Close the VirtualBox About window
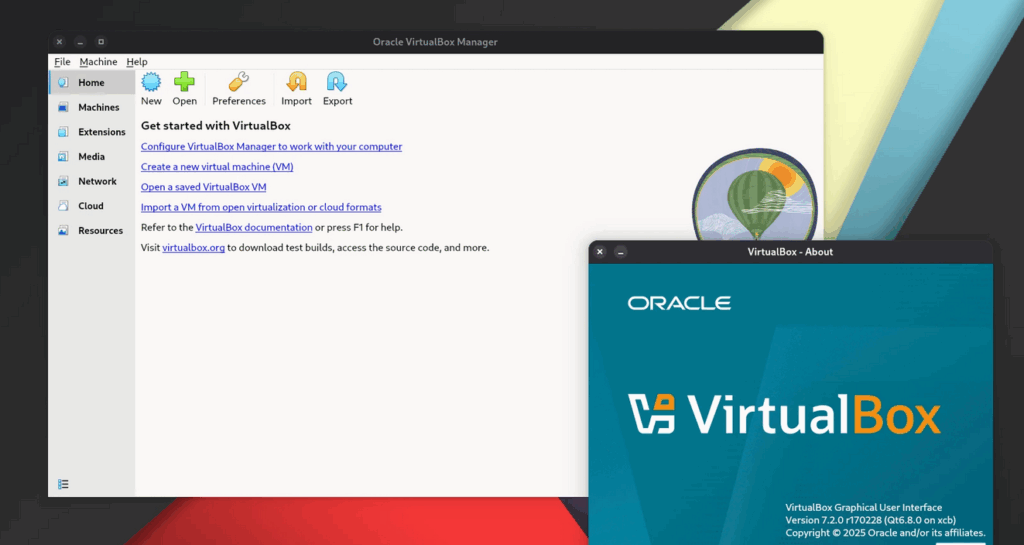The height and width of the screenshot is (545, 1024). pos(600,252)
